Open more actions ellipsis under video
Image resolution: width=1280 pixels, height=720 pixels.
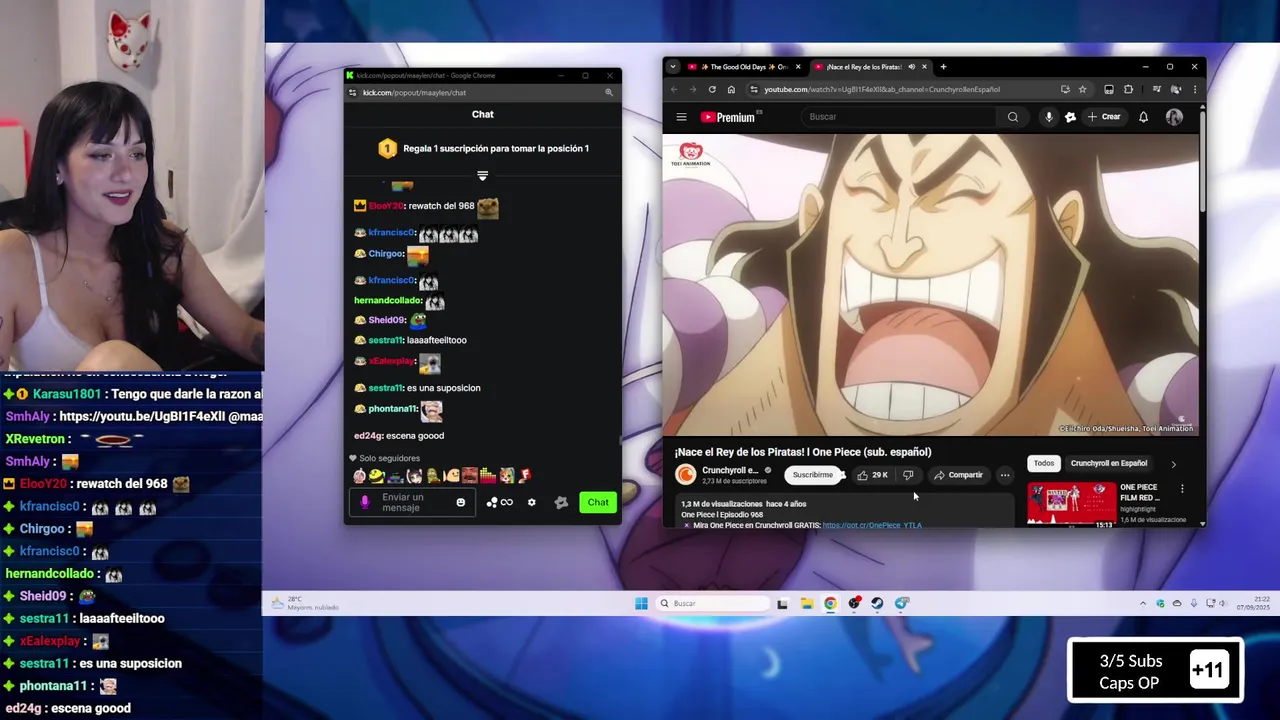click(x=1005, y=475)
